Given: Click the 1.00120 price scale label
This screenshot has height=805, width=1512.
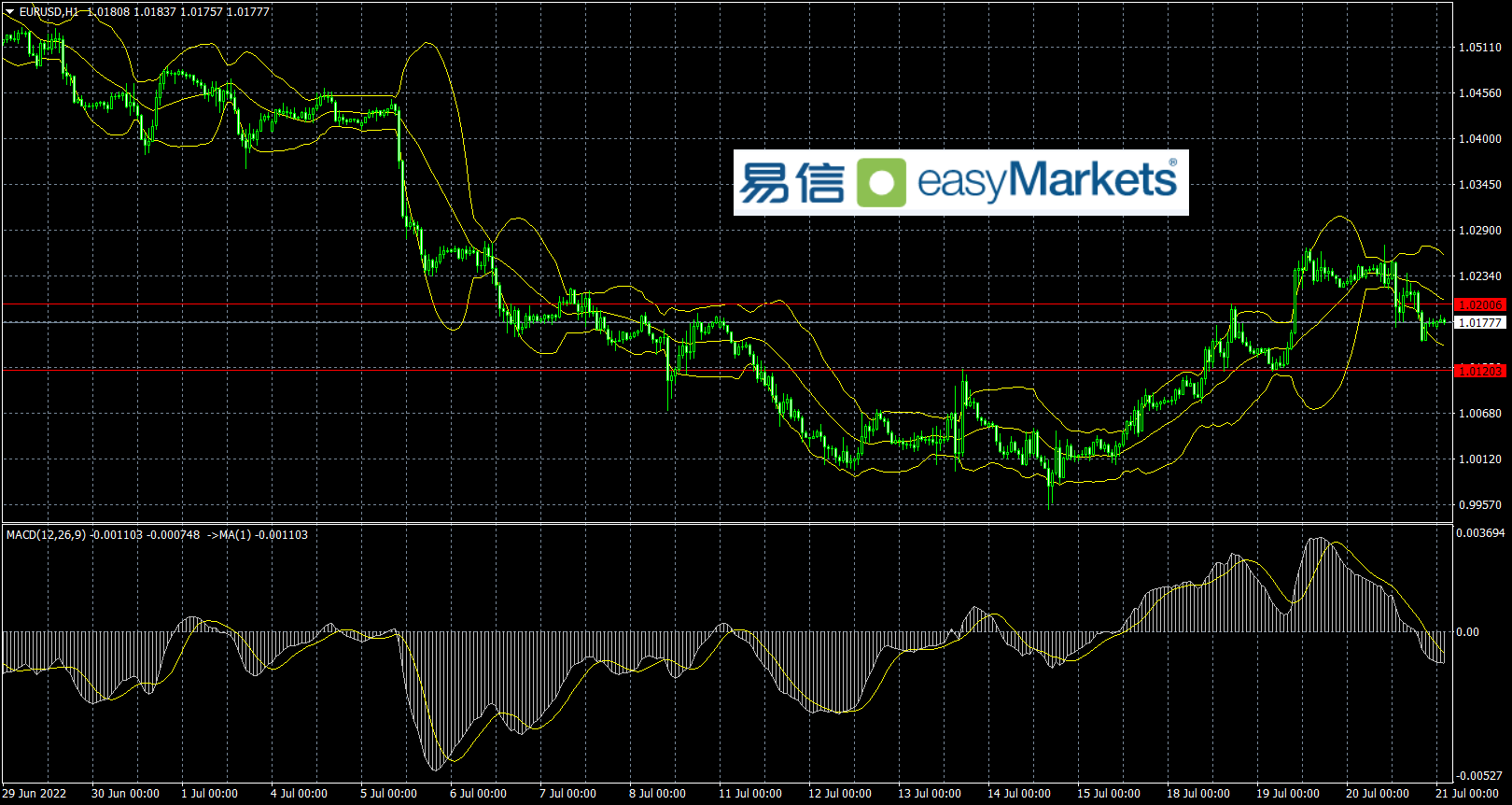Looking at the screenshot, I should (1480, 459).
